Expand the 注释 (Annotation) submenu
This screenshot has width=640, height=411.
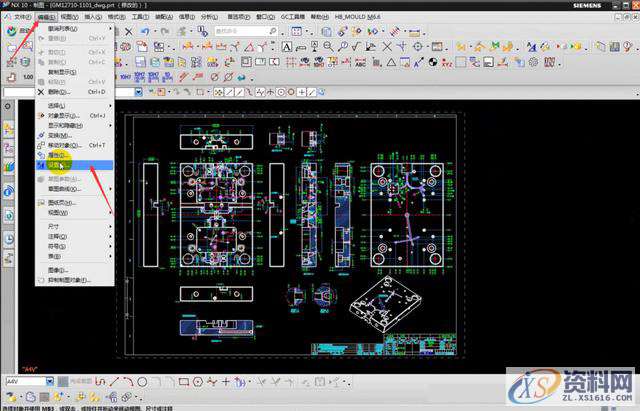tap(54, 236)
